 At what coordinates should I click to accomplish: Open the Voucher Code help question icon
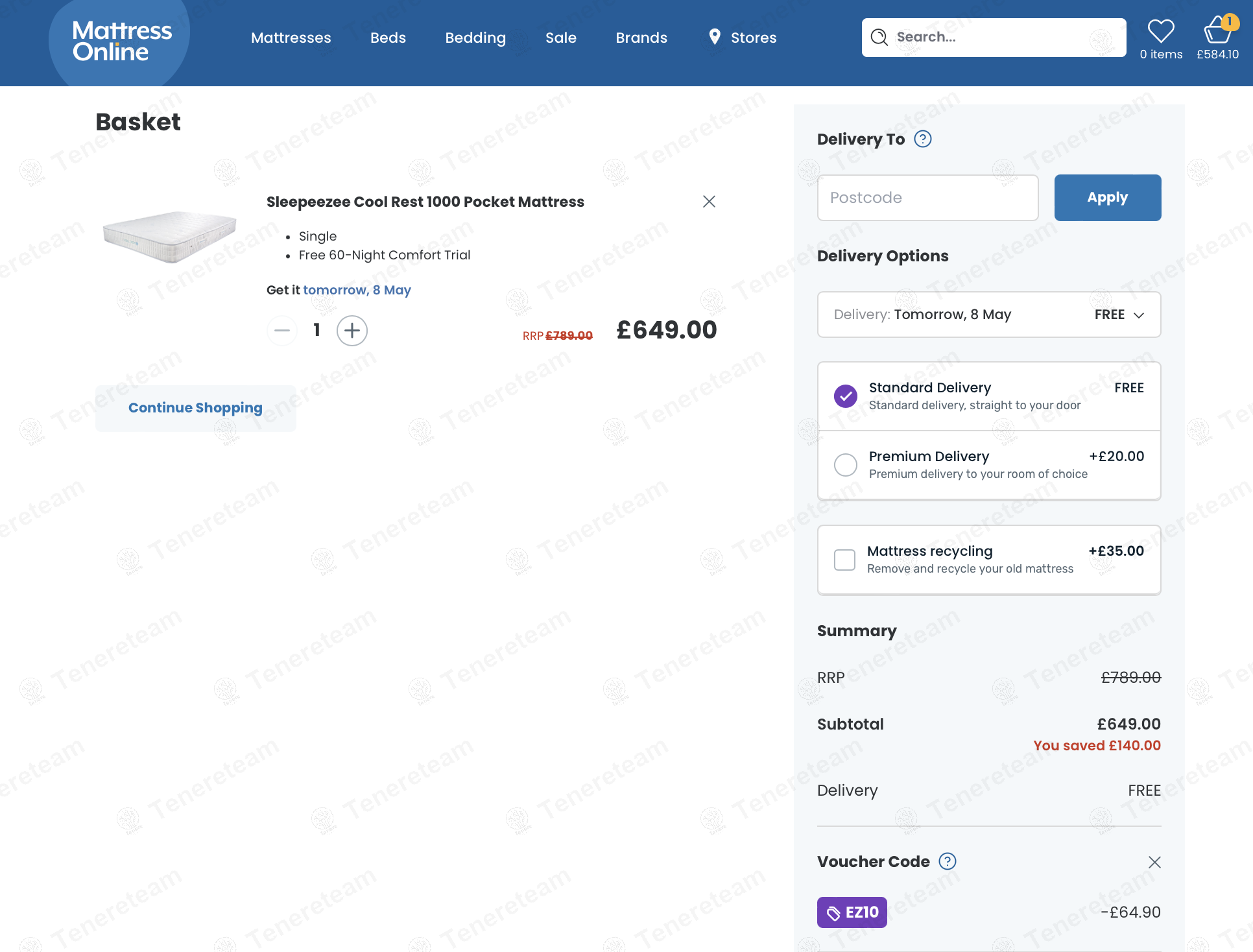click(x=948, y=861)
